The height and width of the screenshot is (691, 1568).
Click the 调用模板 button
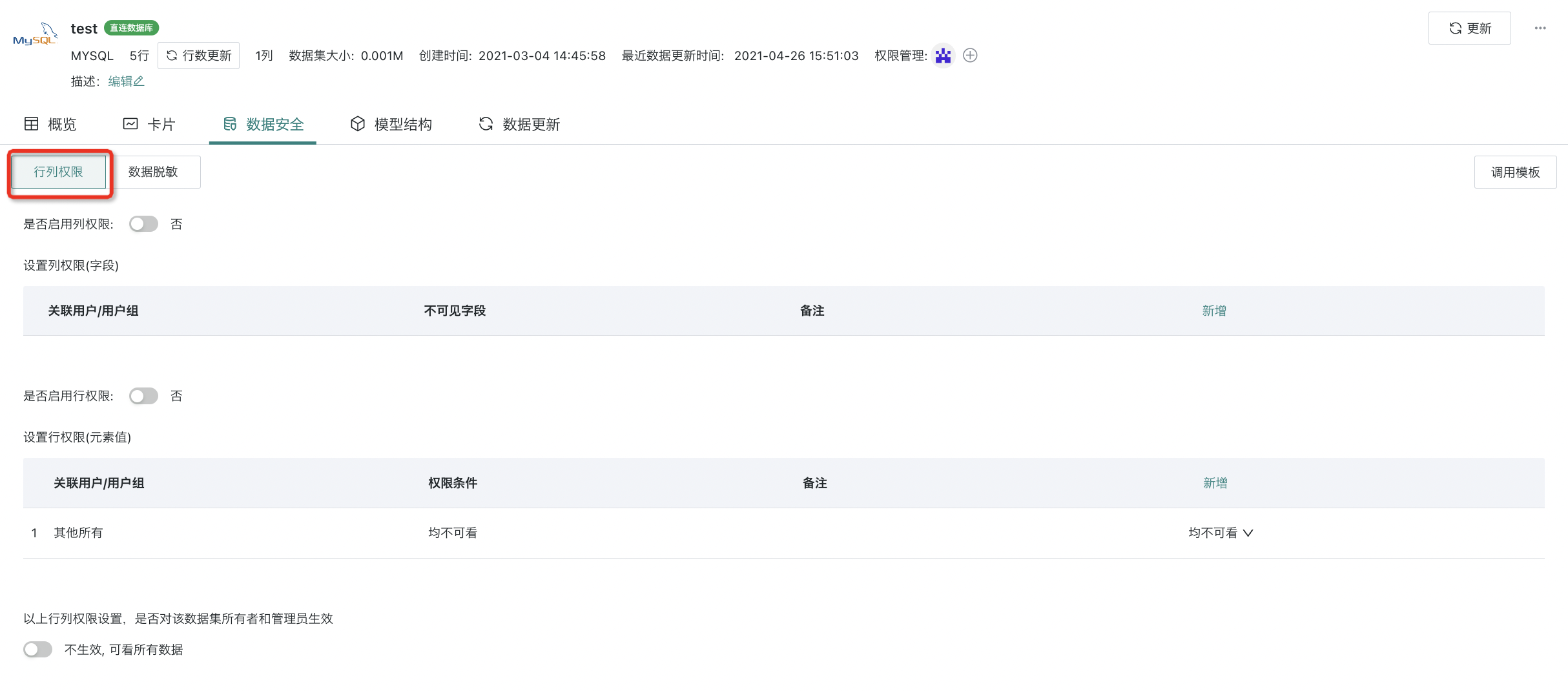tap(1515, 172)
